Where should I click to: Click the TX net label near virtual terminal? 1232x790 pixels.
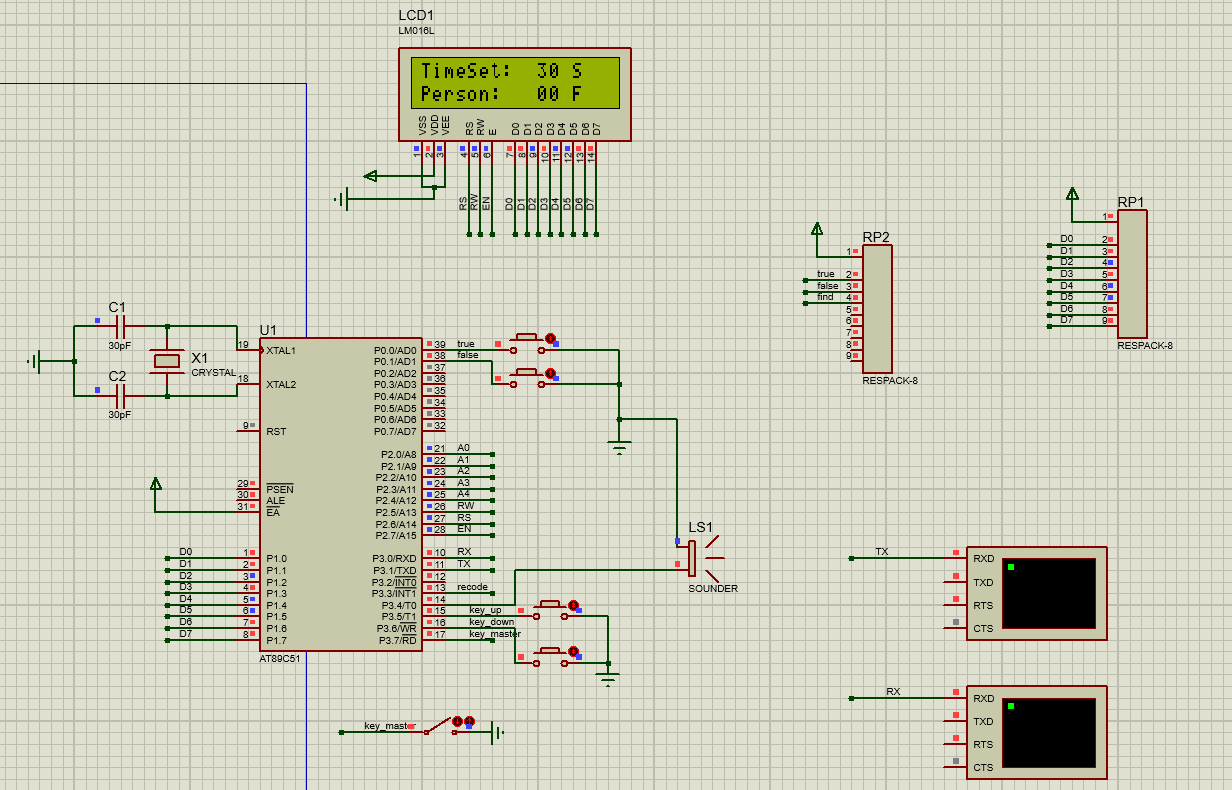click(881, 552)
